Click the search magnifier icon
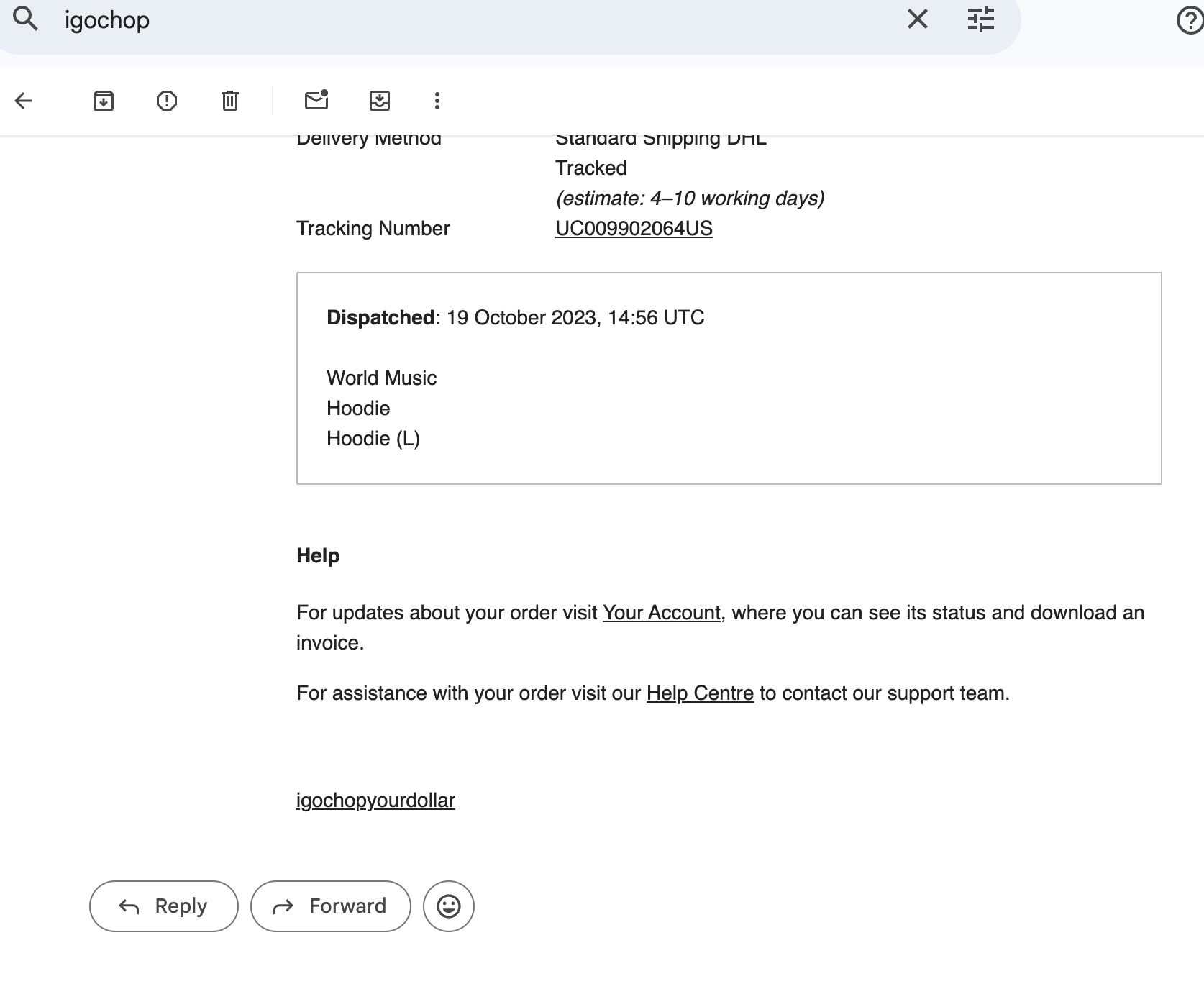The height and width of the screenshot is (1007, 1204). point(25,19)
